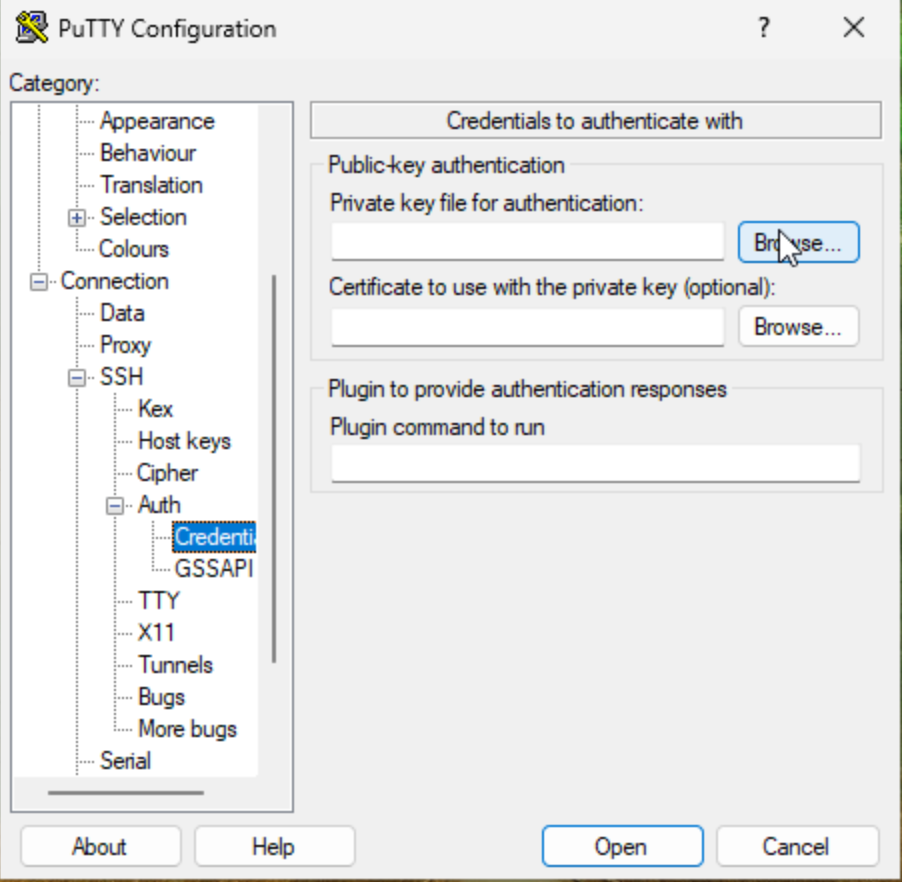Focus the certificate path input field
This screenshot has width=902, height=882.
[x=527, y=327]
